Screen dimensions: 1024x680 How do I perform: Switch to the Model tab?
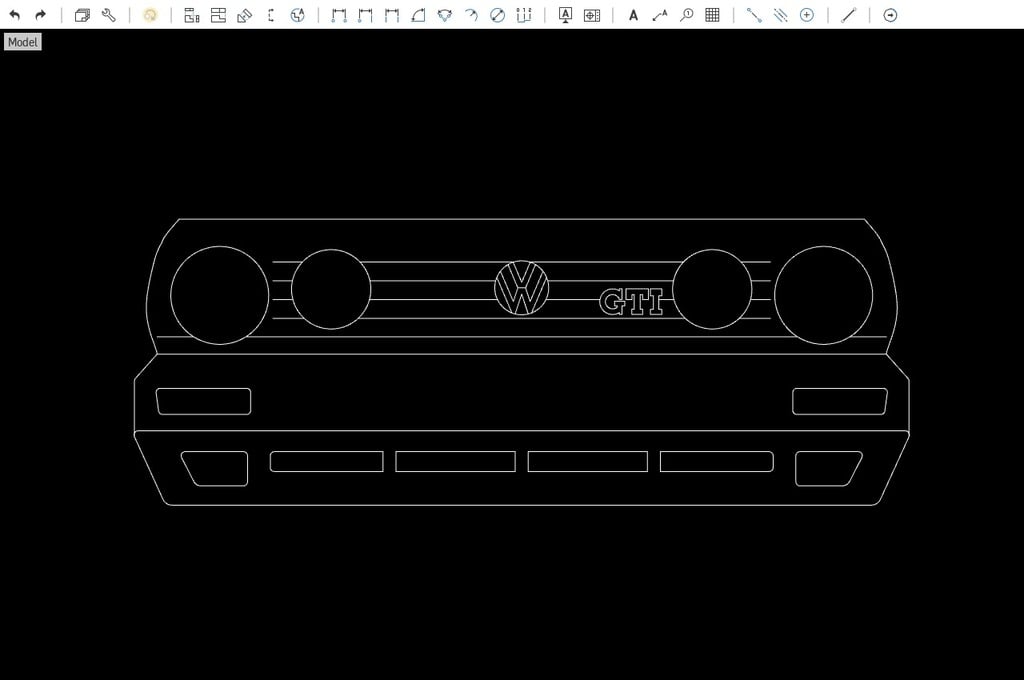click(x=22, y=42)
